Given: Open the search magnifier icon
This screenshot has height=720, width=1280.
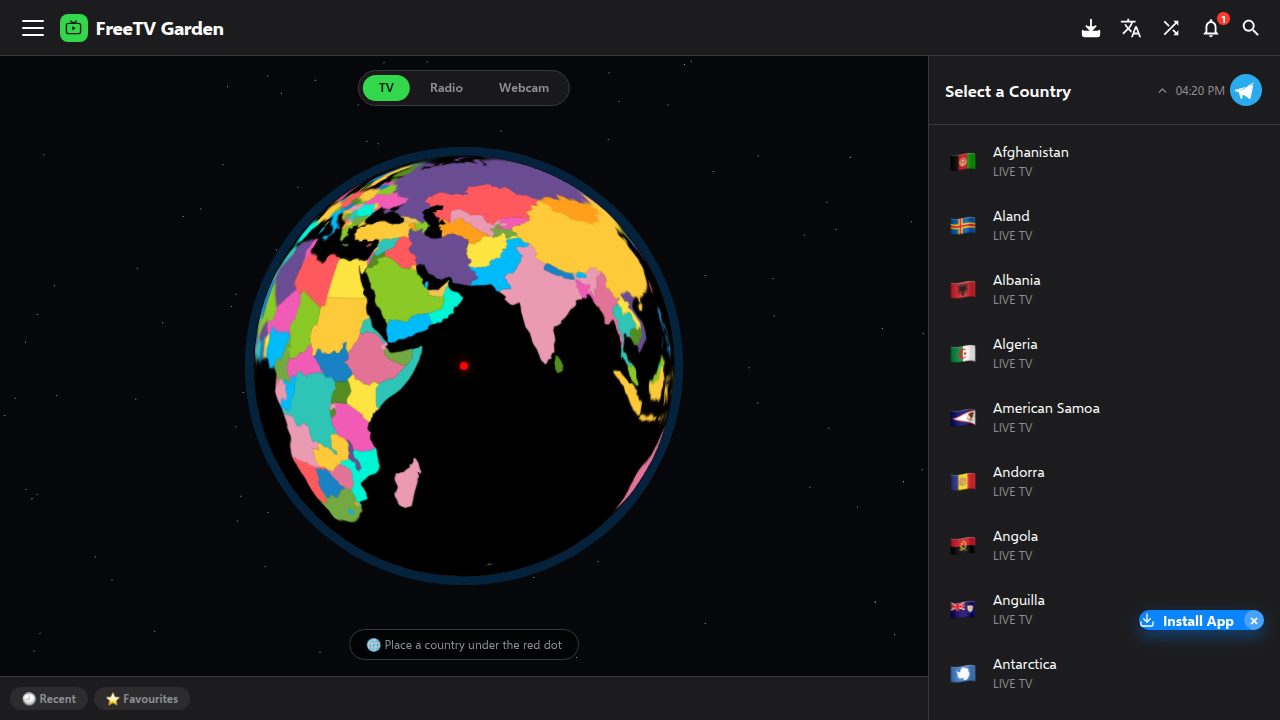Looking at the screenshot, I should point(1251,28).
